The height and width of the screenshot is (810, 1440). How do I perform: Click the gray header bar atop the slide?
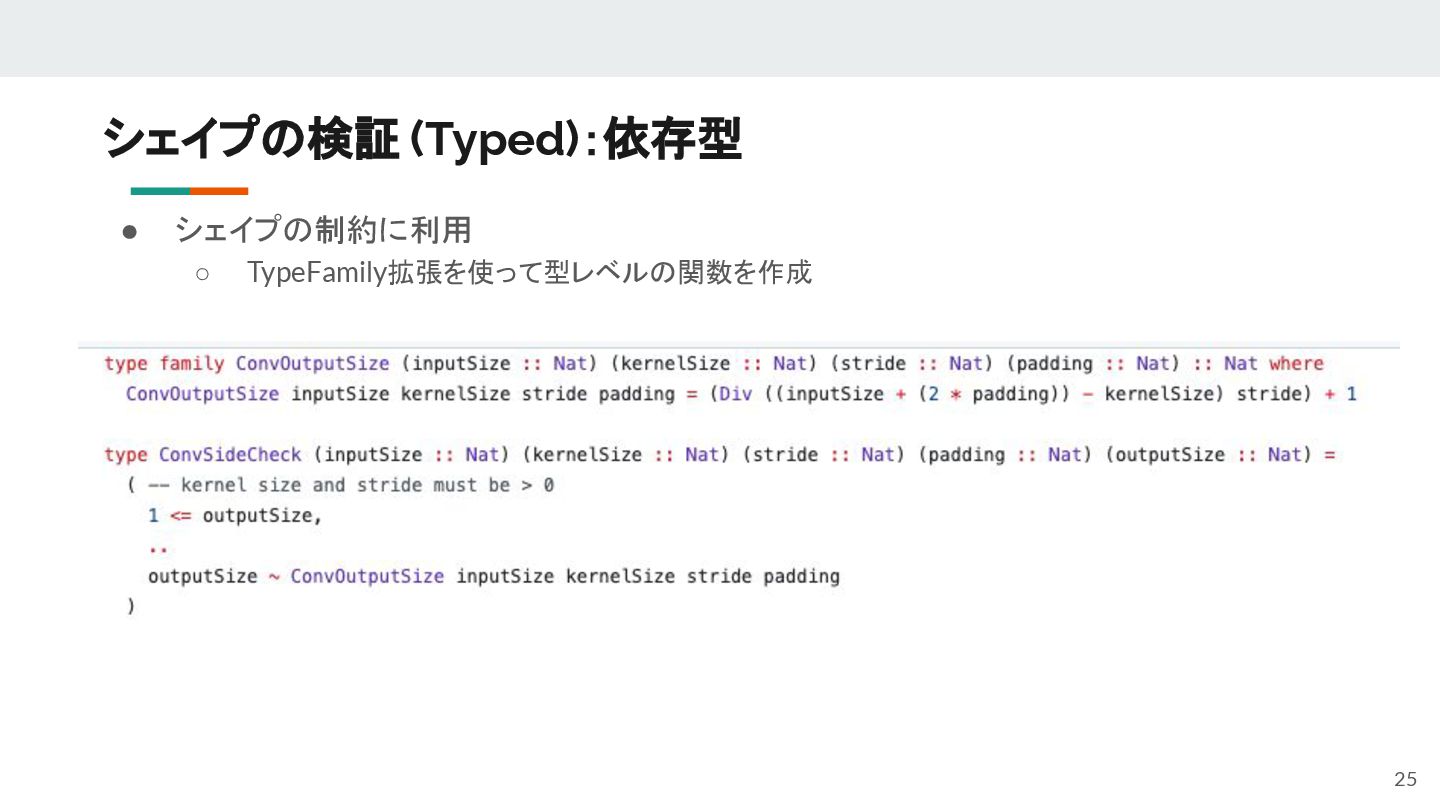pos(720,38)
